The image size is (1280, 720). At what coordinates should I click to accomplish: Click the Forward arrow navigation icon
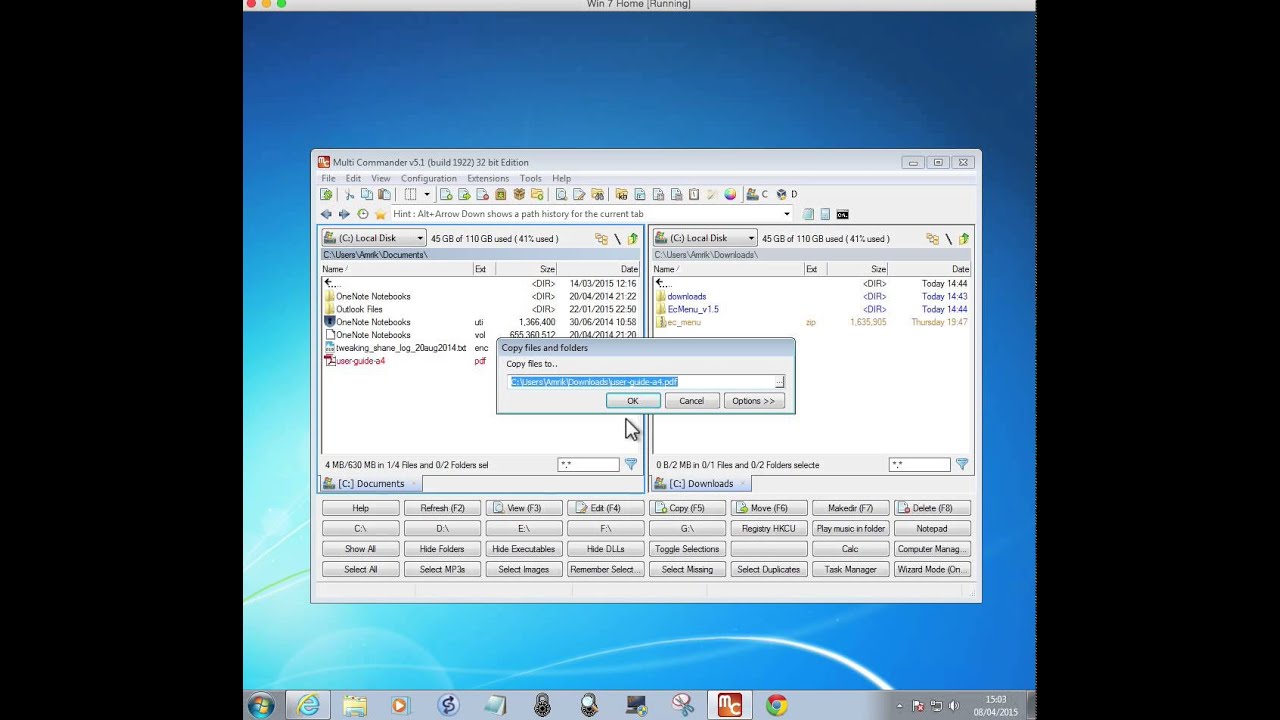coord(344,214)
